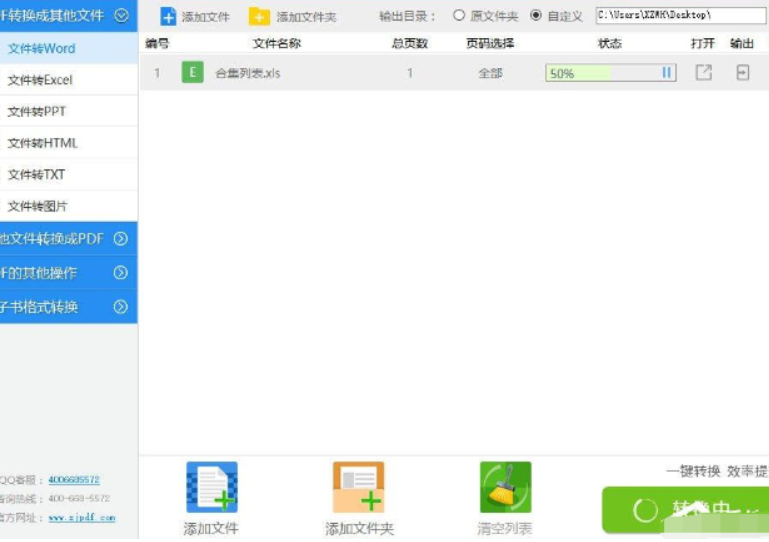Viewport: 769px width, 542px height.
Task: Click the 文件名称 column header
Action: click(277, 44)
